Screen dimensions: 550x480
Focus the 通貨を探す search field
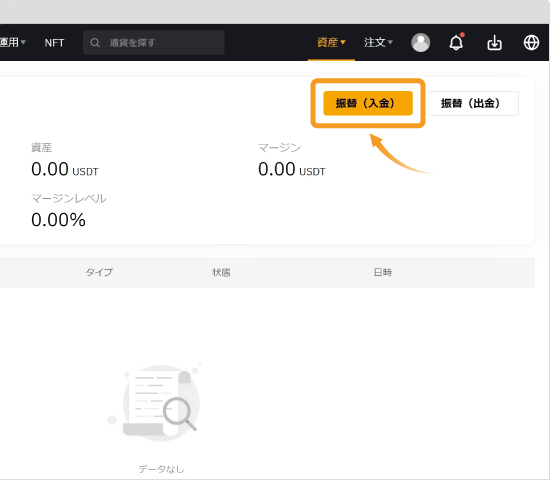(154, 42)
